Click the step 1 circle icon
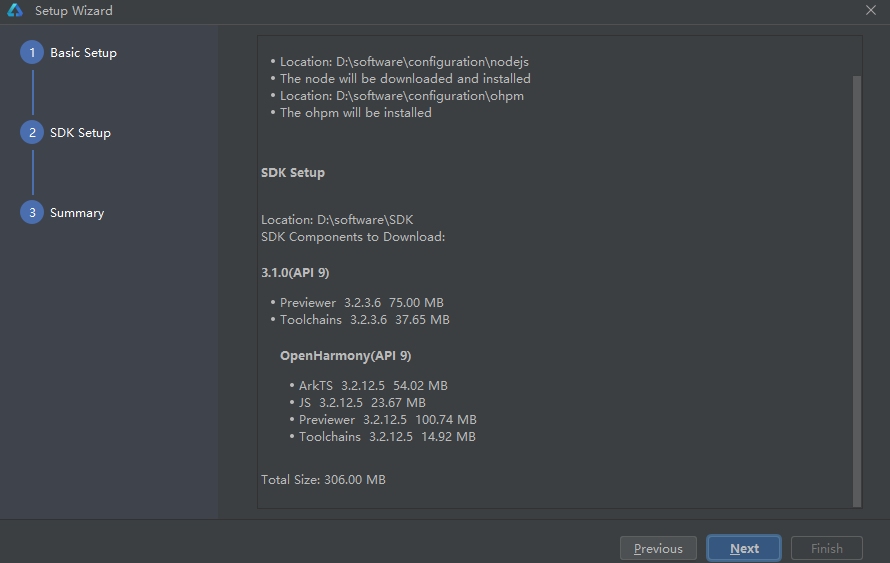890x563 pixels. pos(32,53)
